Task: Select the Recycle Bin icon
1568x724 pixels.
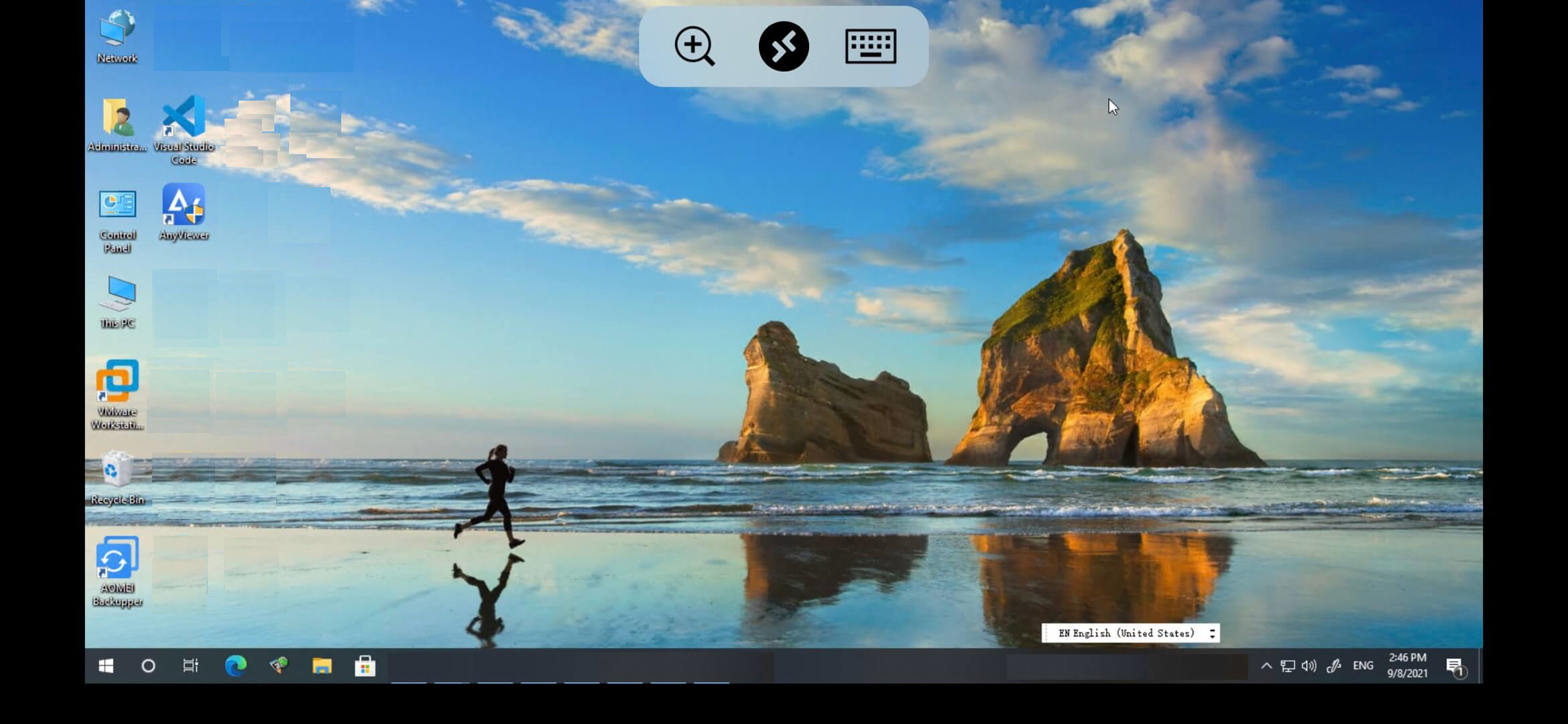Action: [x=117, y=478]
